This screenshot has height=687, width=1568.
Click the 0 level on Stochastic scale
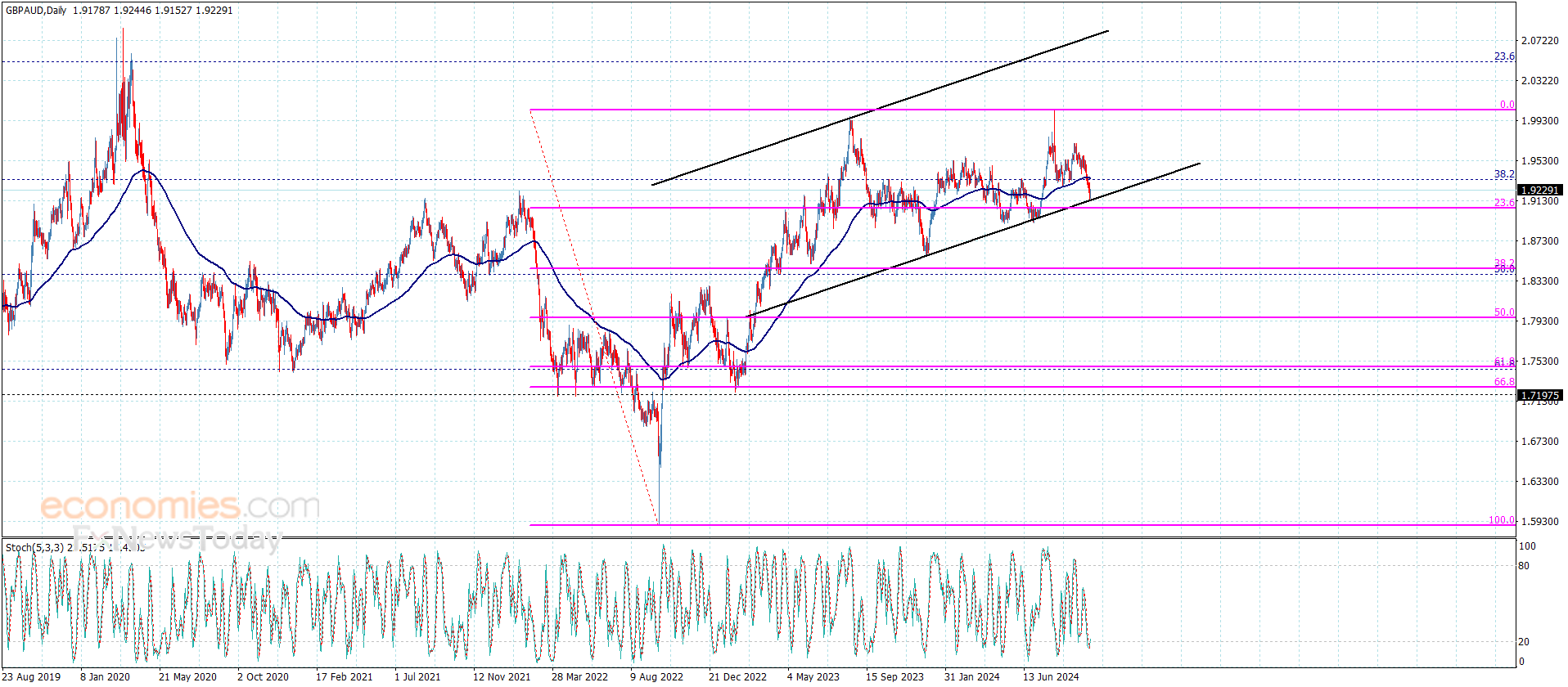click(1521, 662)
